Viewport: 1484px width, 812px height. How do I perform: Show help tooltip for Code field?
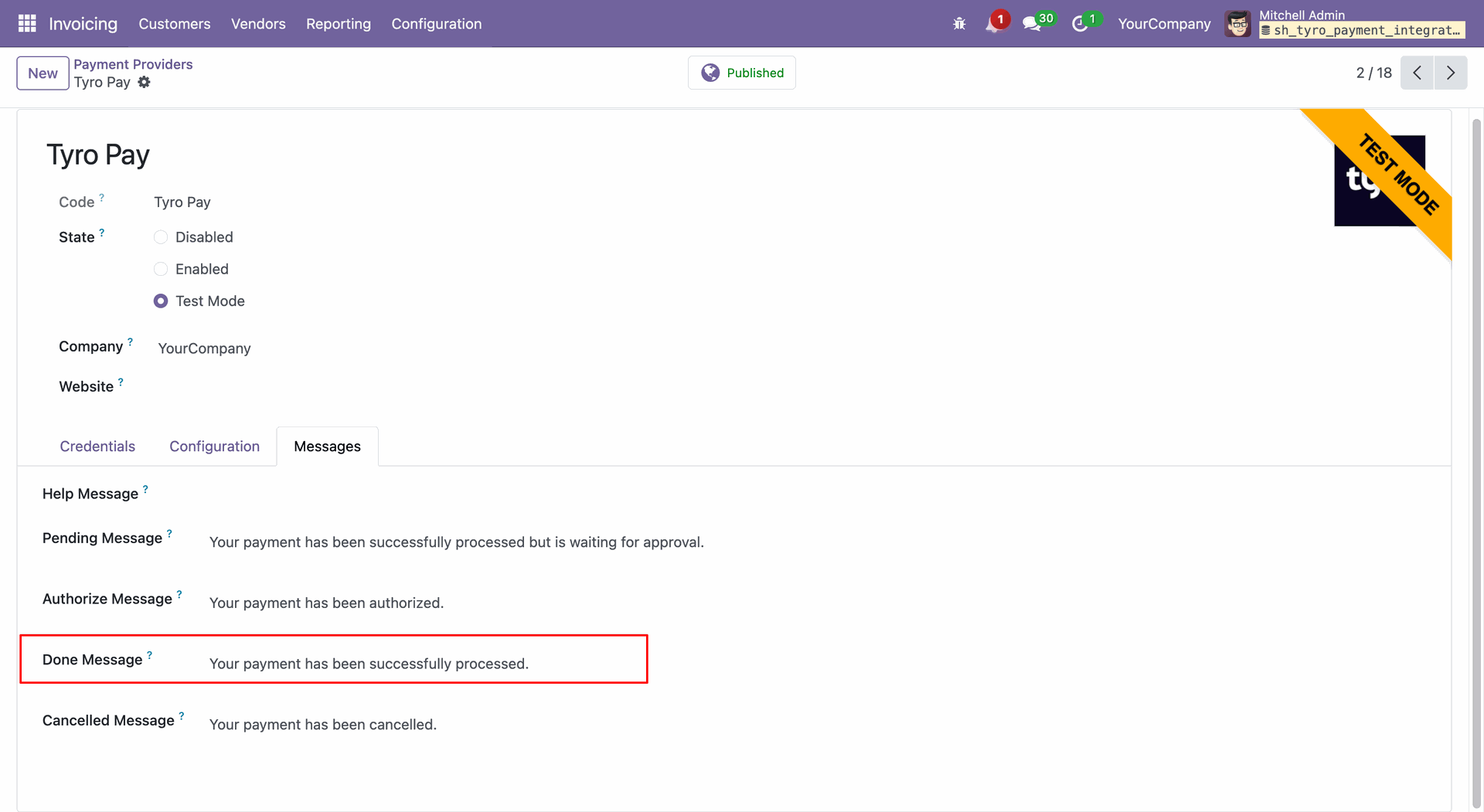coord(101,198)
